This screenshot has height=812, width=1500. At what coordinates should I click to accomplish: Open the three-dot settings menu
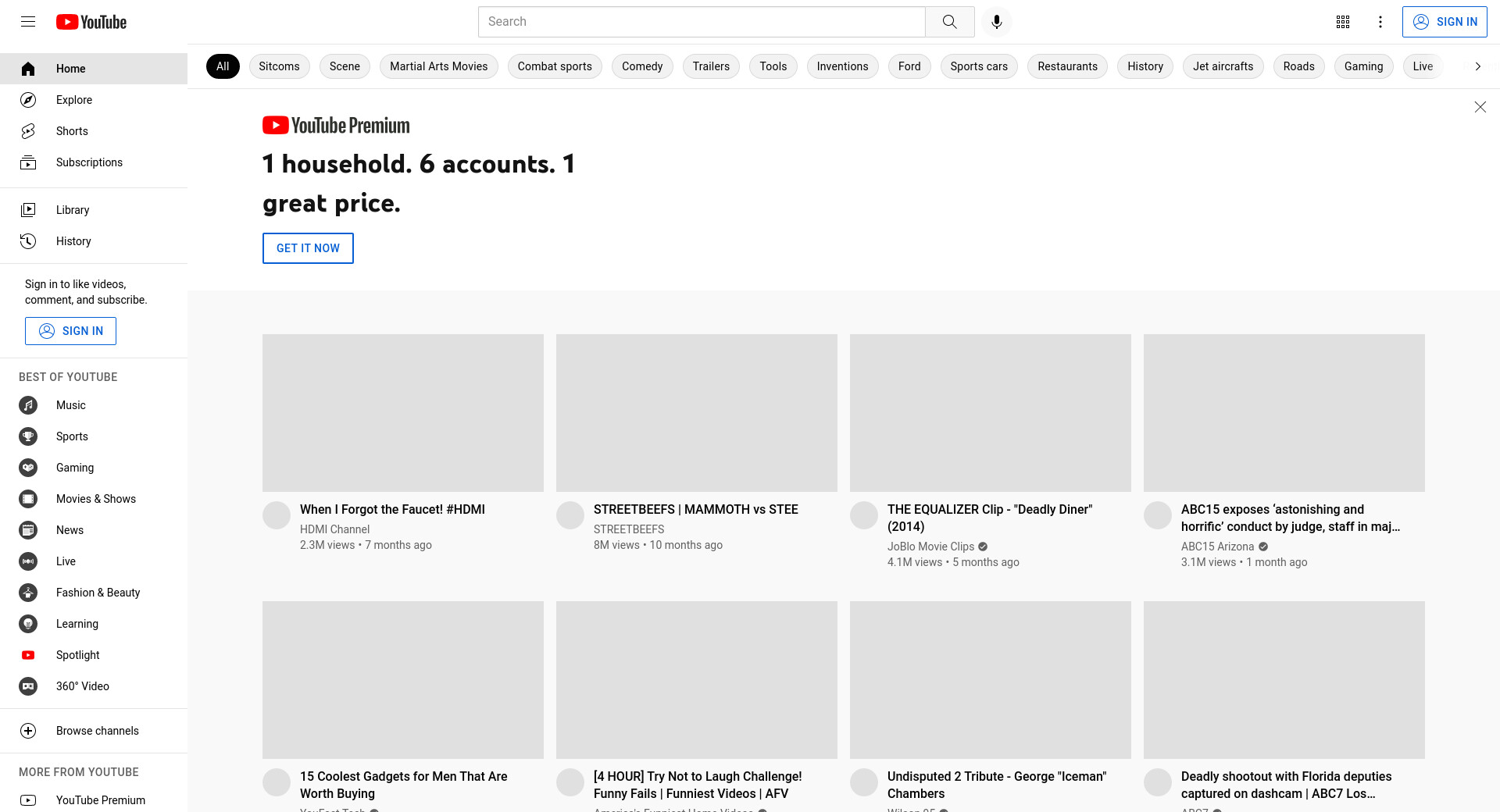click(x=1380, y=22)
